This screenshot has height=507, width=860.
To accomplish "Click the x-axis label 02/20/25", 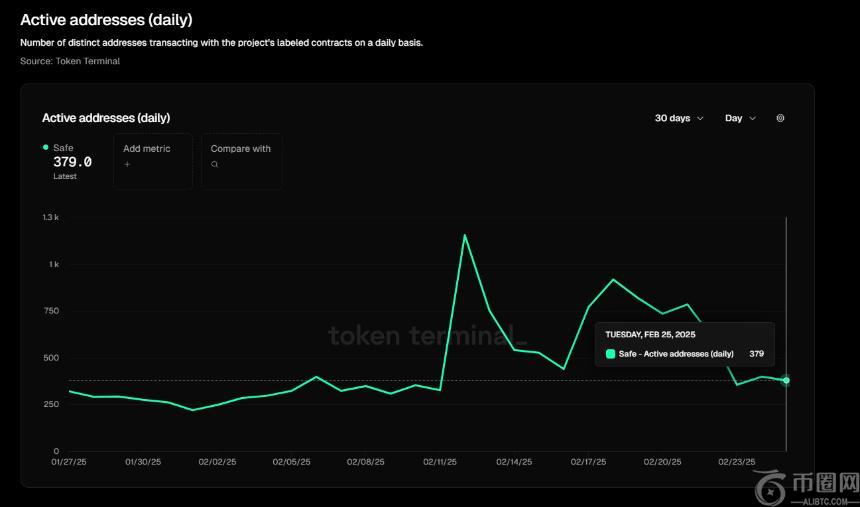I will coord(663,463).
